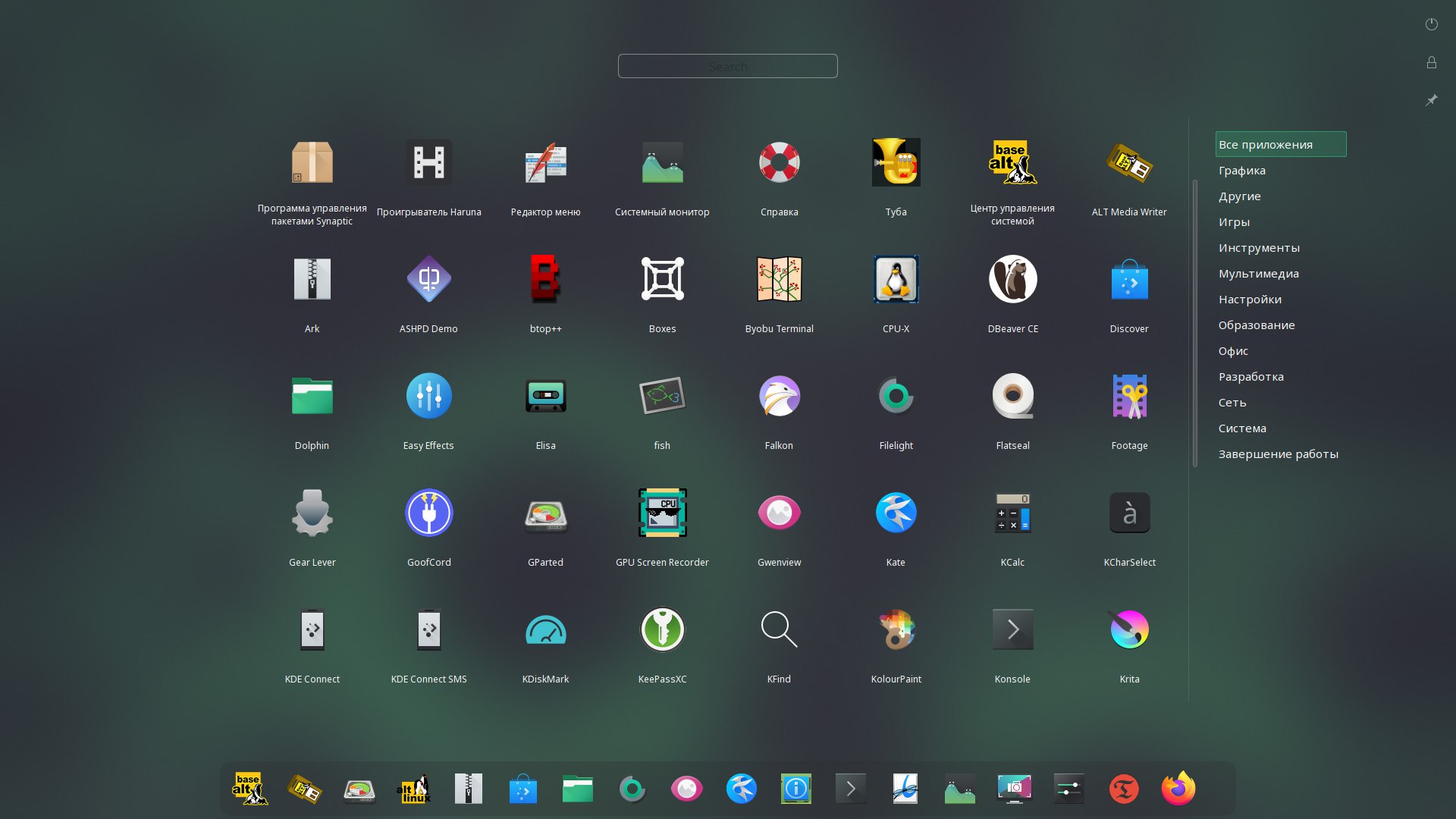
Task: Launch KDiskMark benchmark tool
Action: (x=545, y=629)
